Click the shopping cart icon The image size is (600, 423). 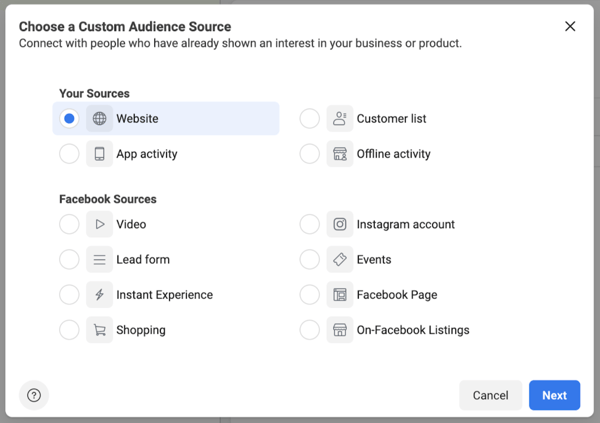click(x=99, y=330)
